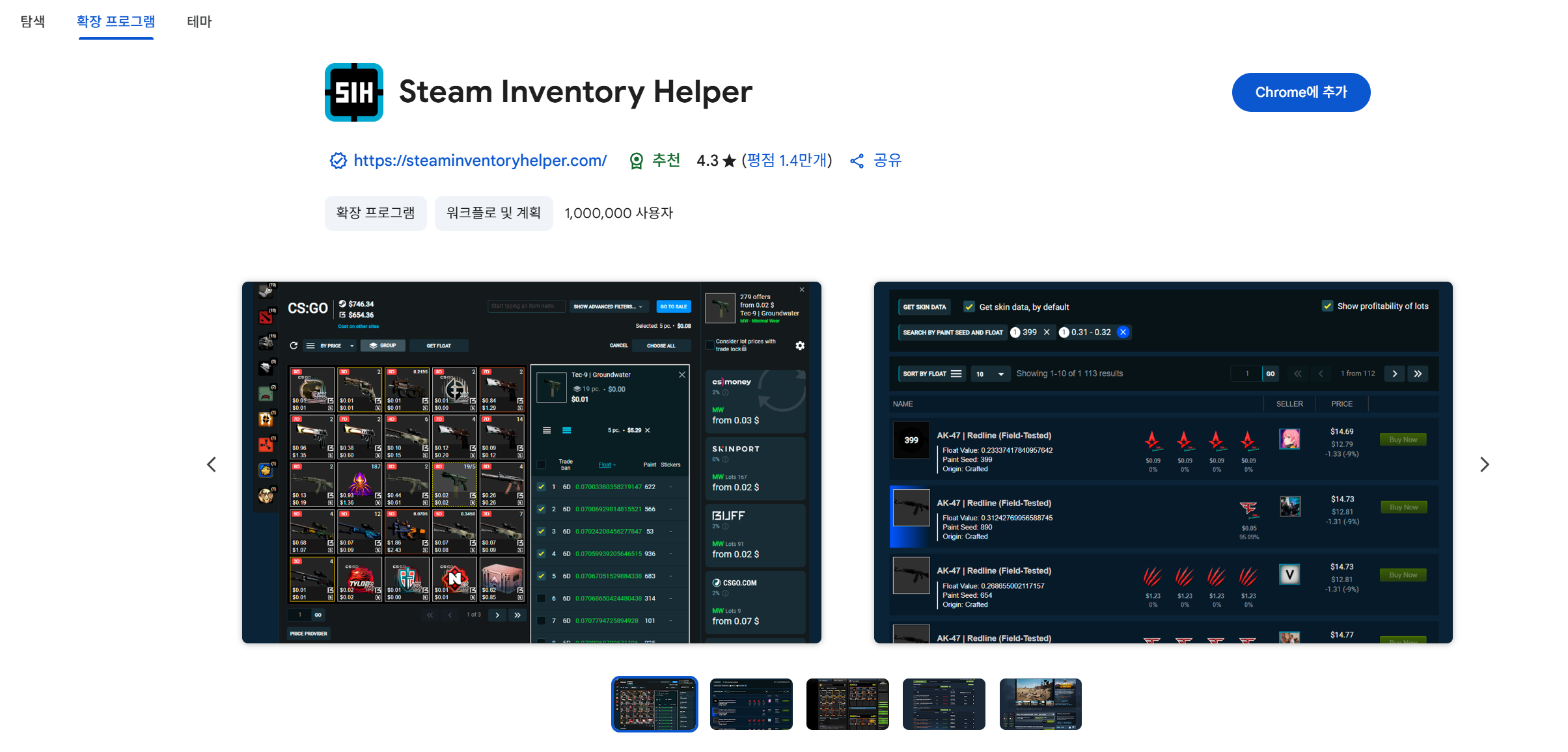Check 'Consider lot prices with trade lock' box
This screenshot has height=752, width=1568.
coord(709,345)
